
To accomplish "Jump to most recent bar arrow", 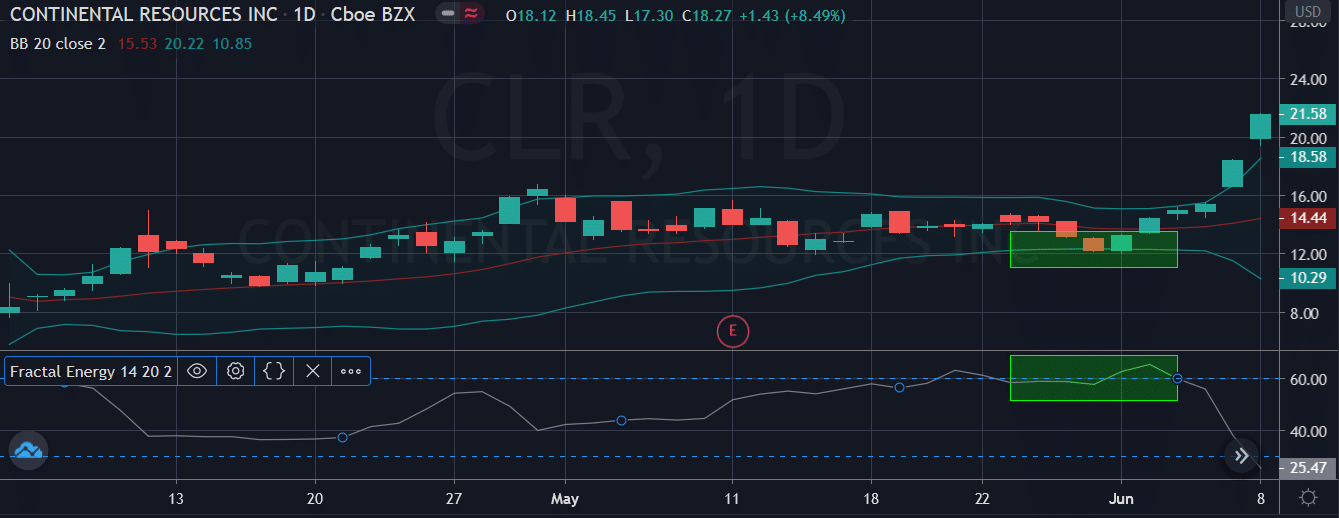I will [x=1241, y=456].
